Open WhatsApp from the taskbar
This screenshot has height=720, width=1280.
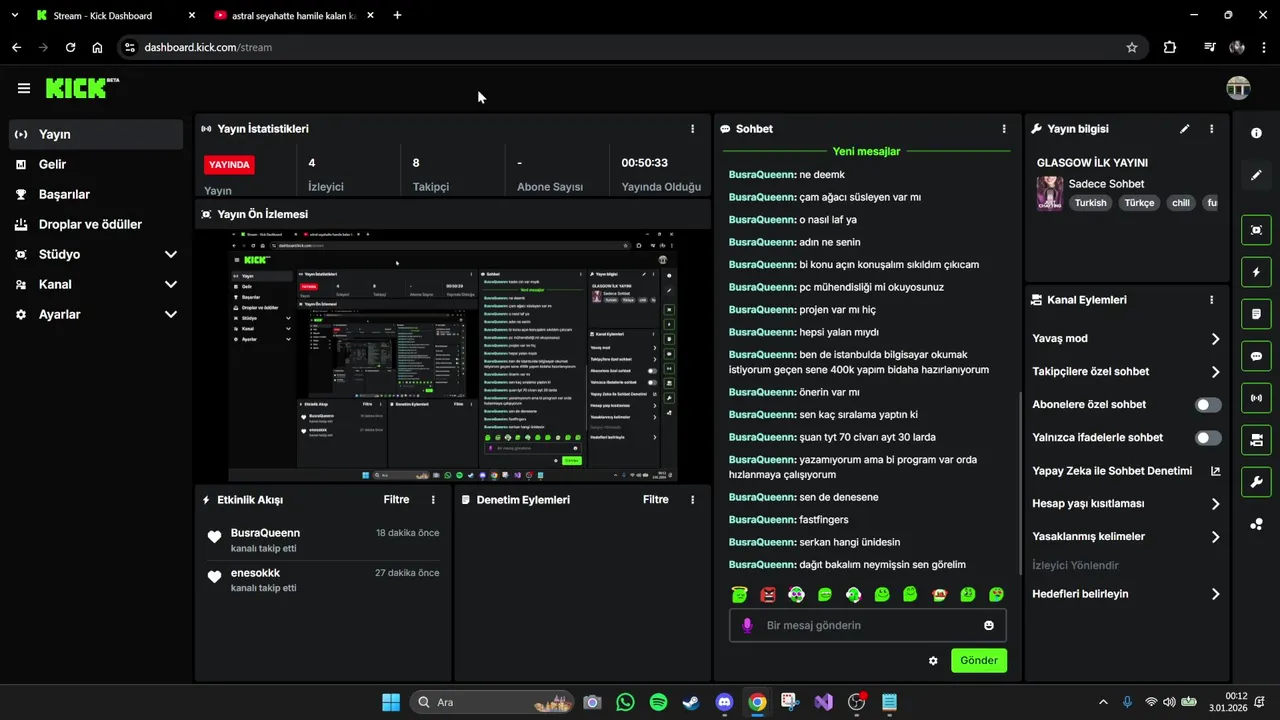(x=626, y=703)
